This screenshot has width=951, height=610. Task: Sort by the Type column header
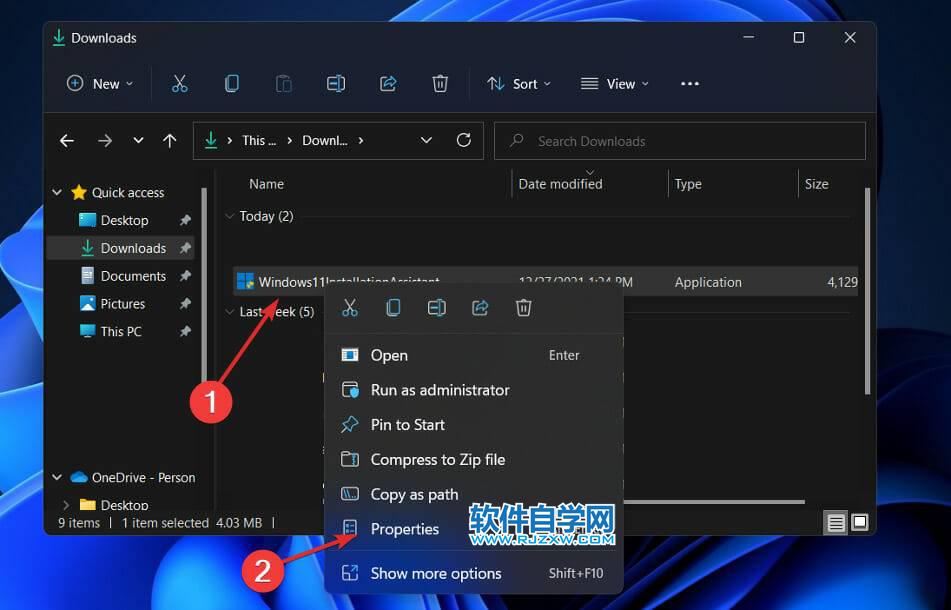(688, 184)
